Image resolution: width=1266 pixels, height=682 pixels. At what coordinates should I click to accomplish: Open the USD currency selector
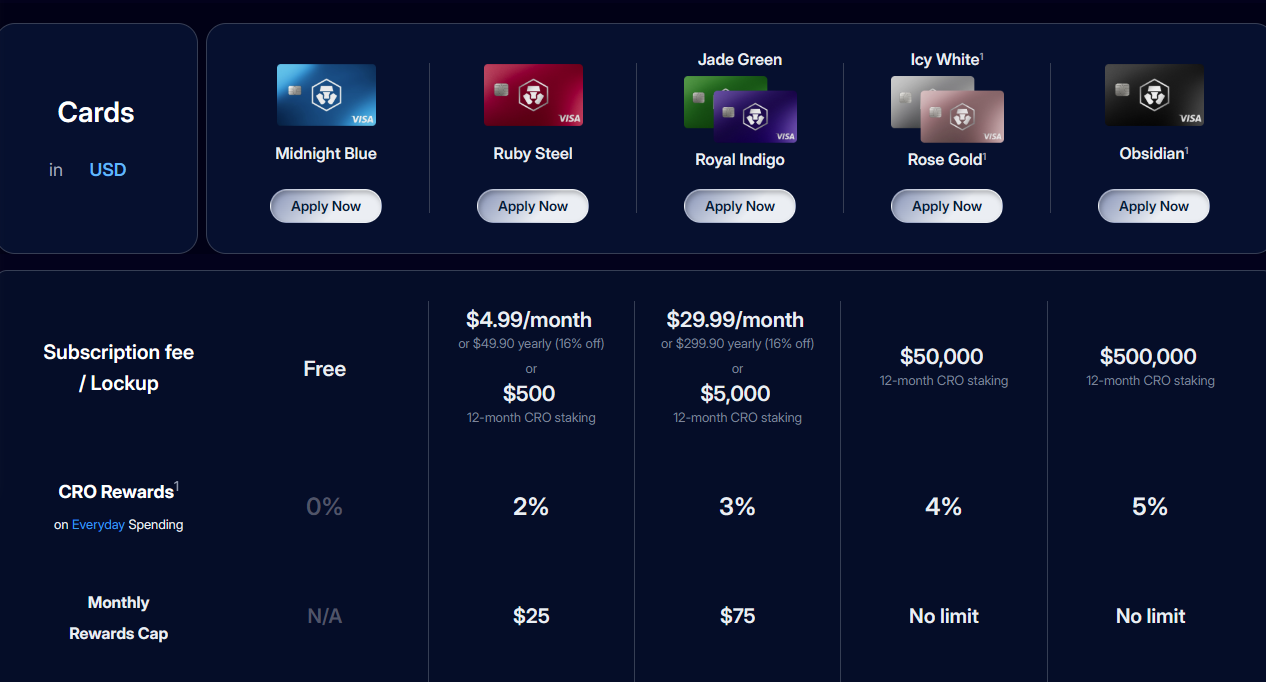click(x=107, y=169)
